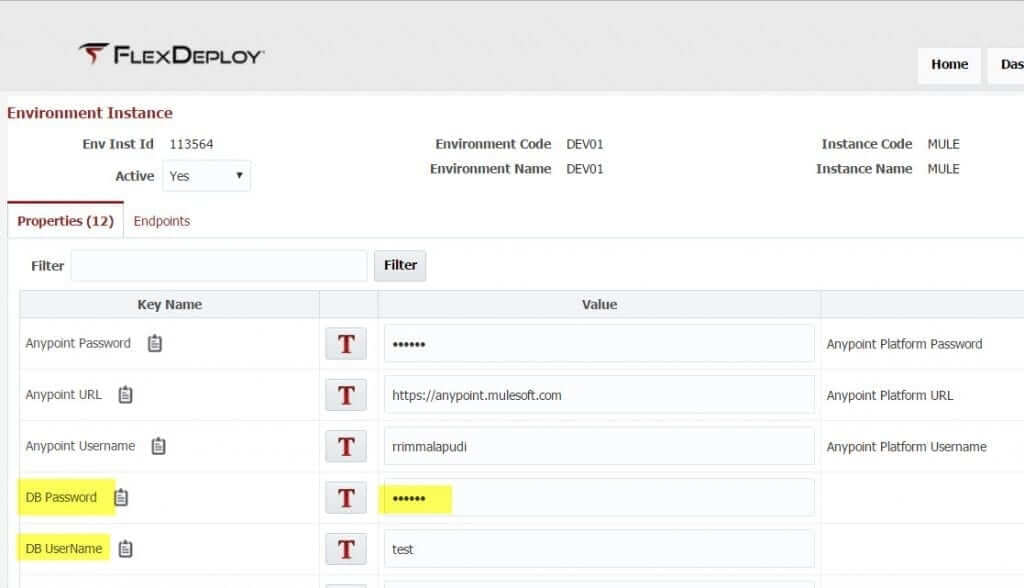This screenshot has height=588, width=1024.
Task: Focus the Filter text input
Action: click(219, 266)
